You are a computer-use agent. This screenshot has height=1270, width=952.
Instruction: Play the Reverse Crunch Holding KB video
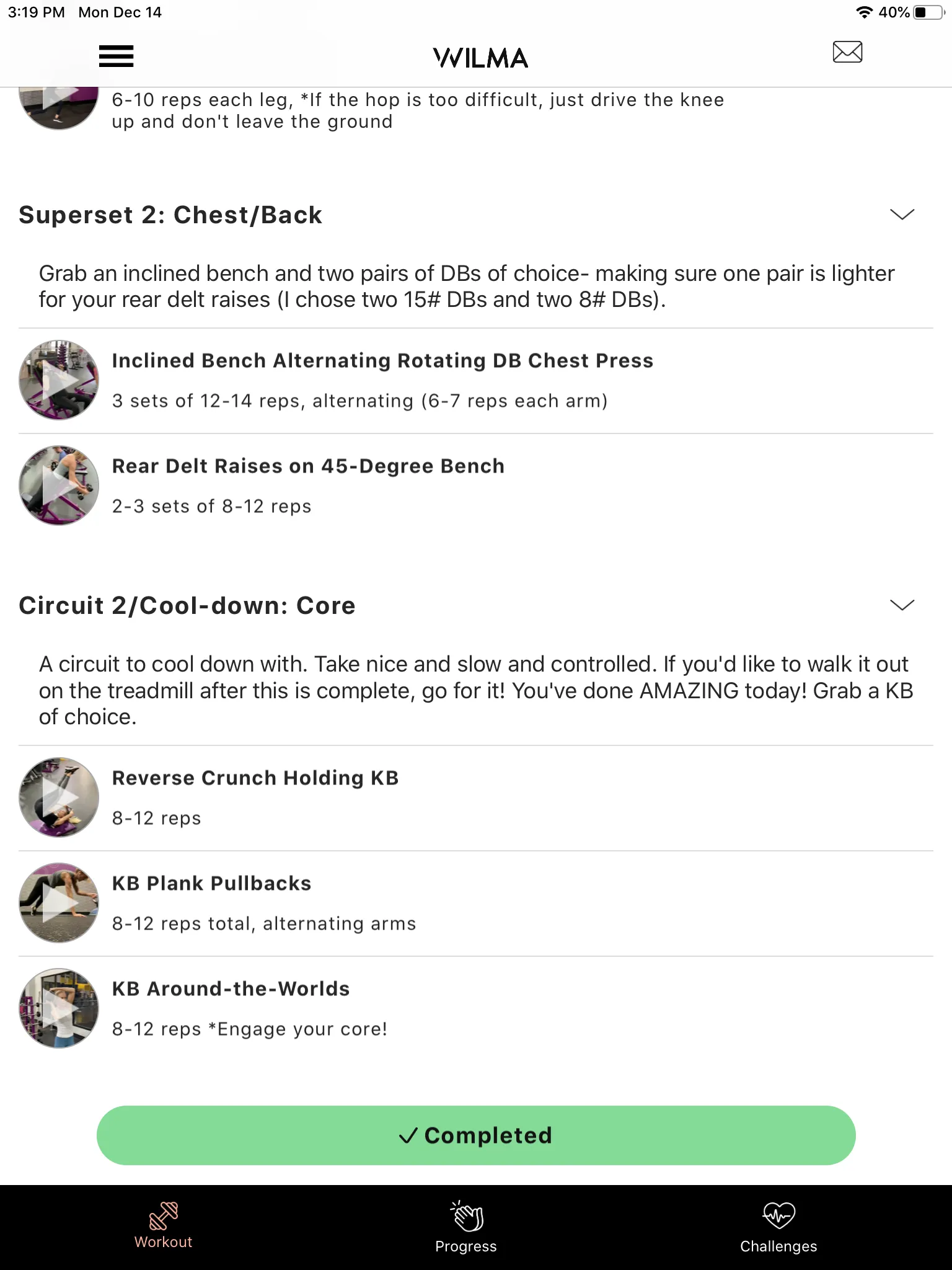(58, 797)
